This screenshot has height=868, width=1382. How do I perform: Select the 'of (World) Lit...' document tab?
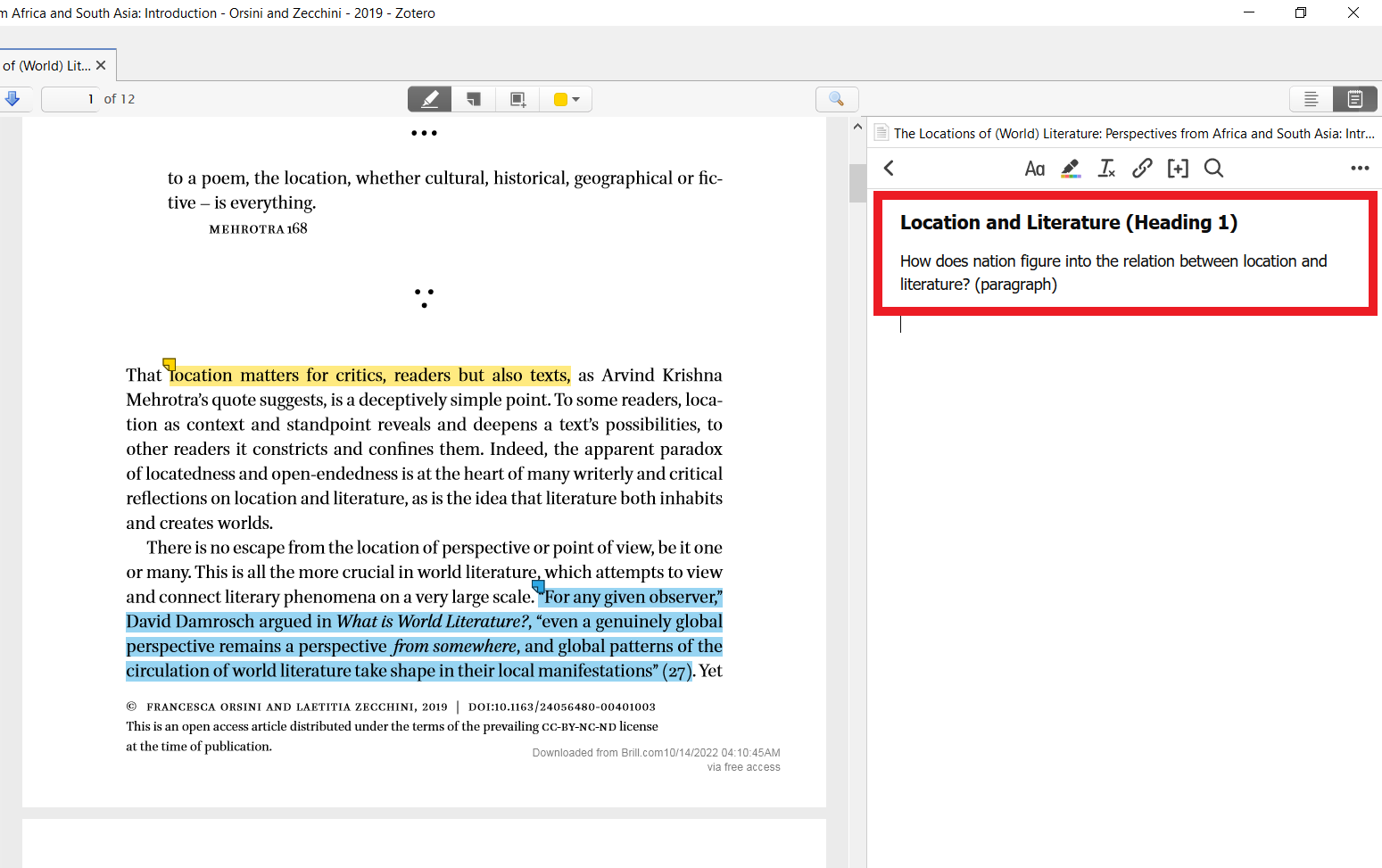[x=47, y=64]
